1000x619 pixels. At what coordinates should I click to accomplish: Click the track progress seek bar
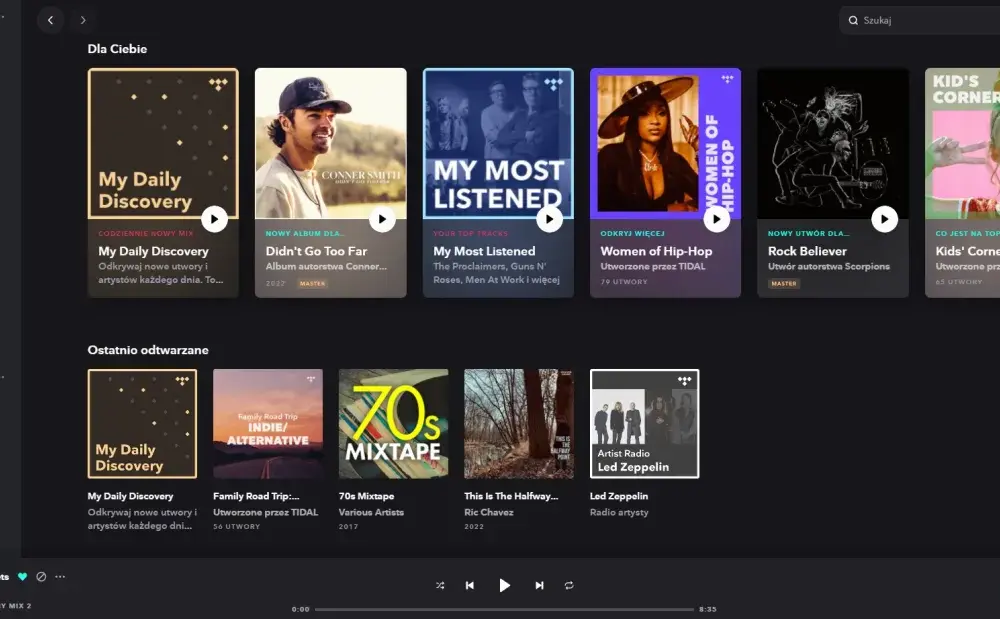(x=504, y=609)
